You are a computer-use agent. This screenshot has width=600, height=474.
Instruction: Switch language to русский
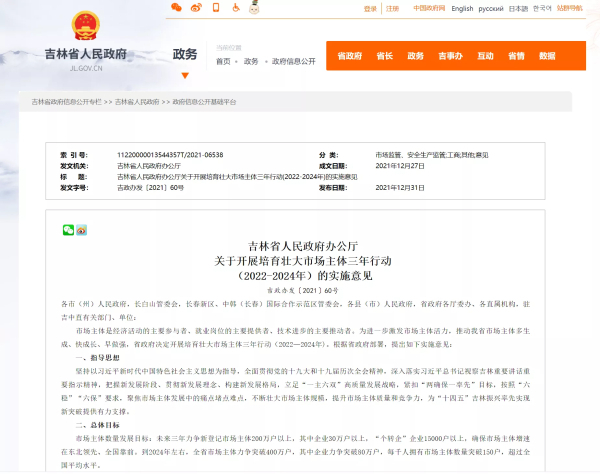491,9
